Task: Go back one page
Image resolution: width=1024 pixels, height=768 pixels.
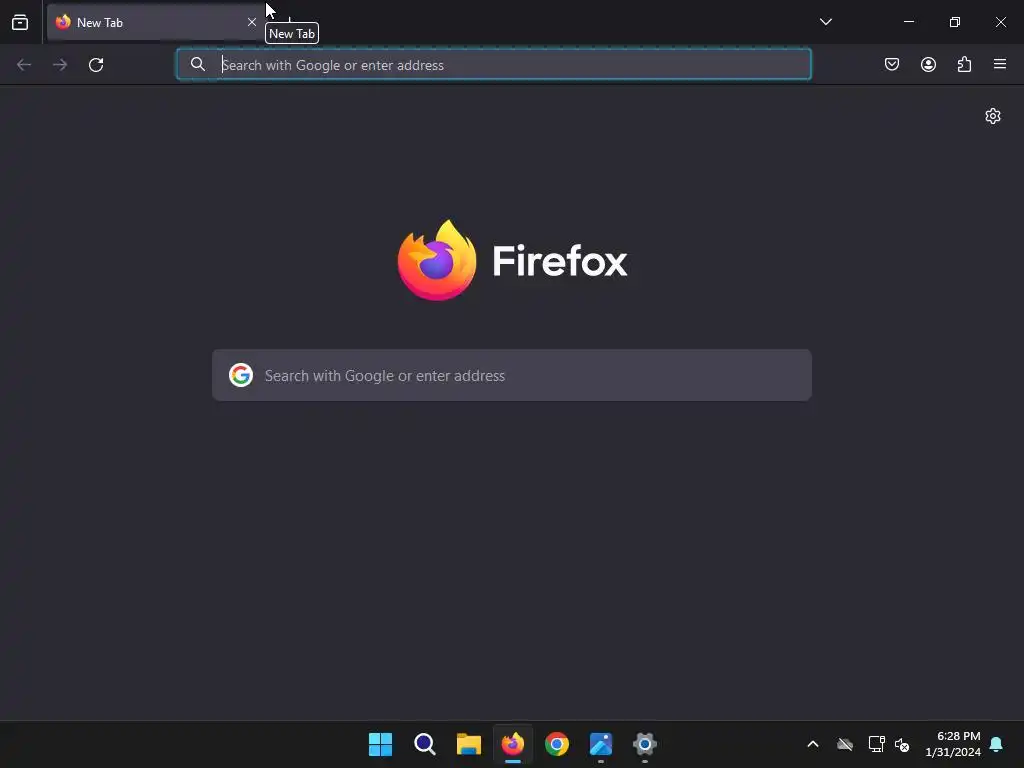Action: (x=24, y=65)
